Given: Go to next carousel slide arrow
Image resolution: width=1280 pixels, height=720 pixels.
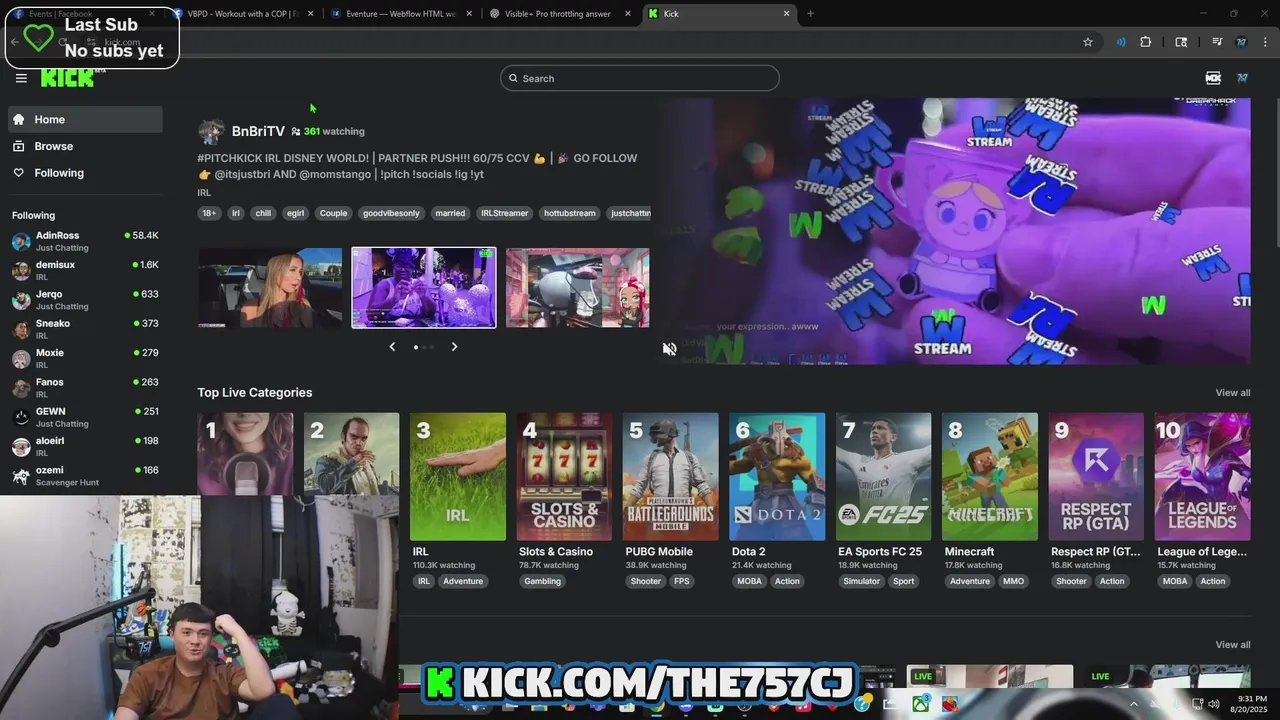Looking at the screenshot, I should coord(454,347).
